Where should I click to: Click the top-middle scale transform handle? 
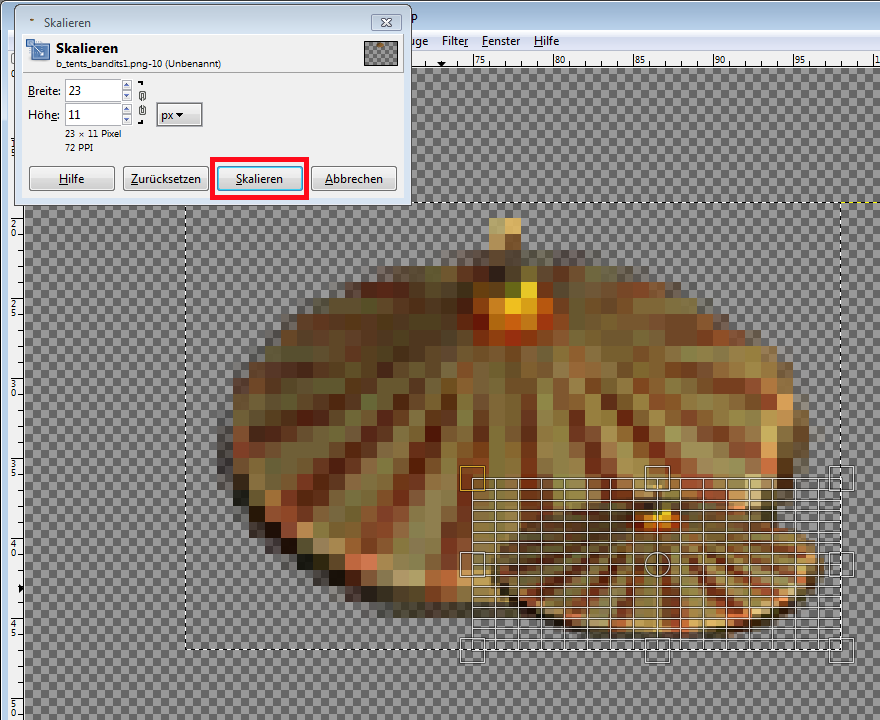tap(657, 478)
